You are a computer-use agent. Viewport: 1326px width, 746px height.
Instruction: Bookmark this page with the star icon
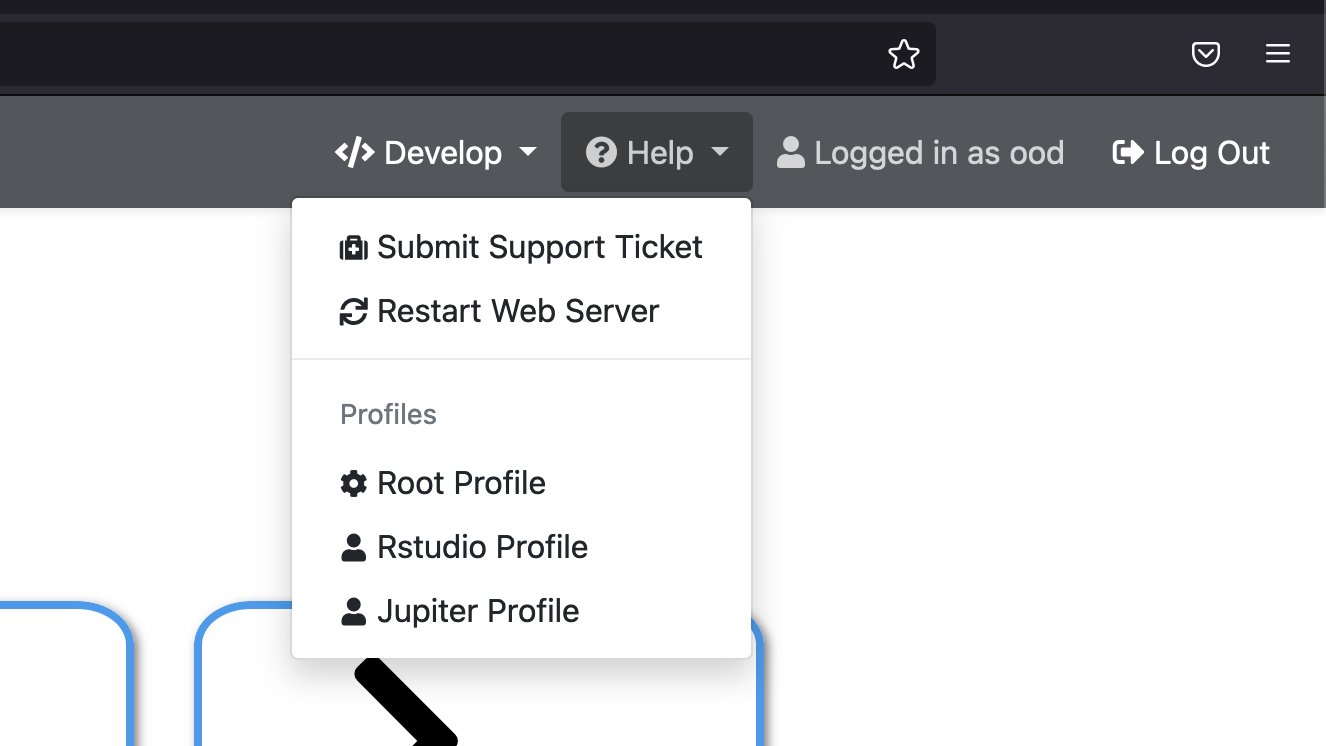[904, 54]
